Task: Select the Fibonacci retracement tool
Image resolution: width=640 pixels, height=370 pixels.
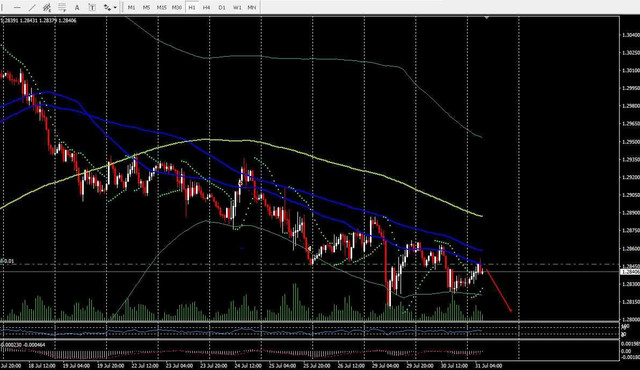Action: (62, 7)
